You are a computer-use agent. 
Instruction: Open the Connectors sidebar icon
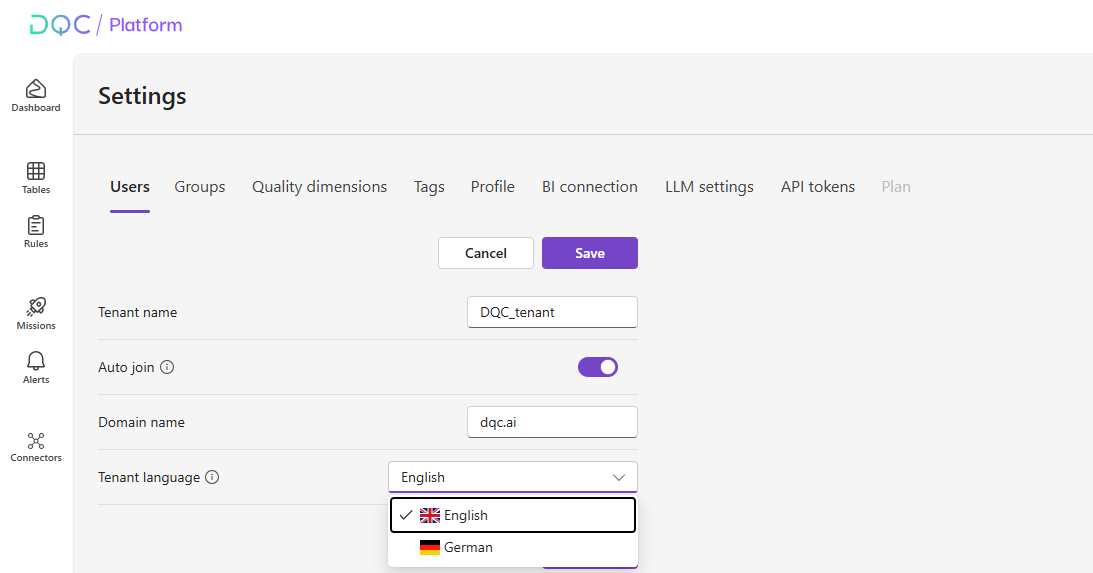point(36,440)
